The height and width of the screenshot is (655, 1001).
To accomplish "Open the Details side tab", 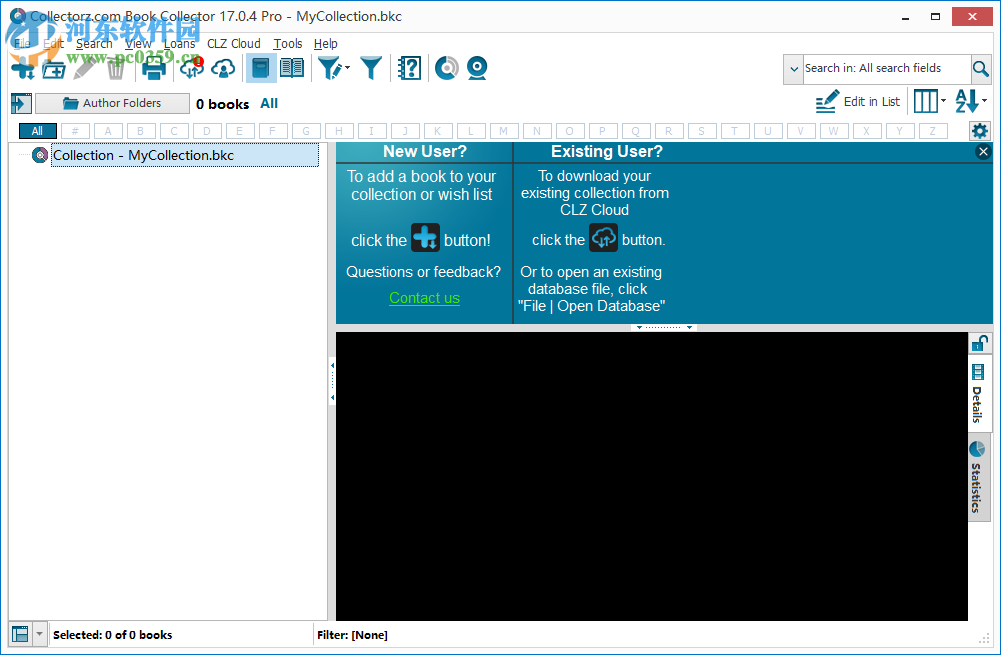I will coord(977,394).
